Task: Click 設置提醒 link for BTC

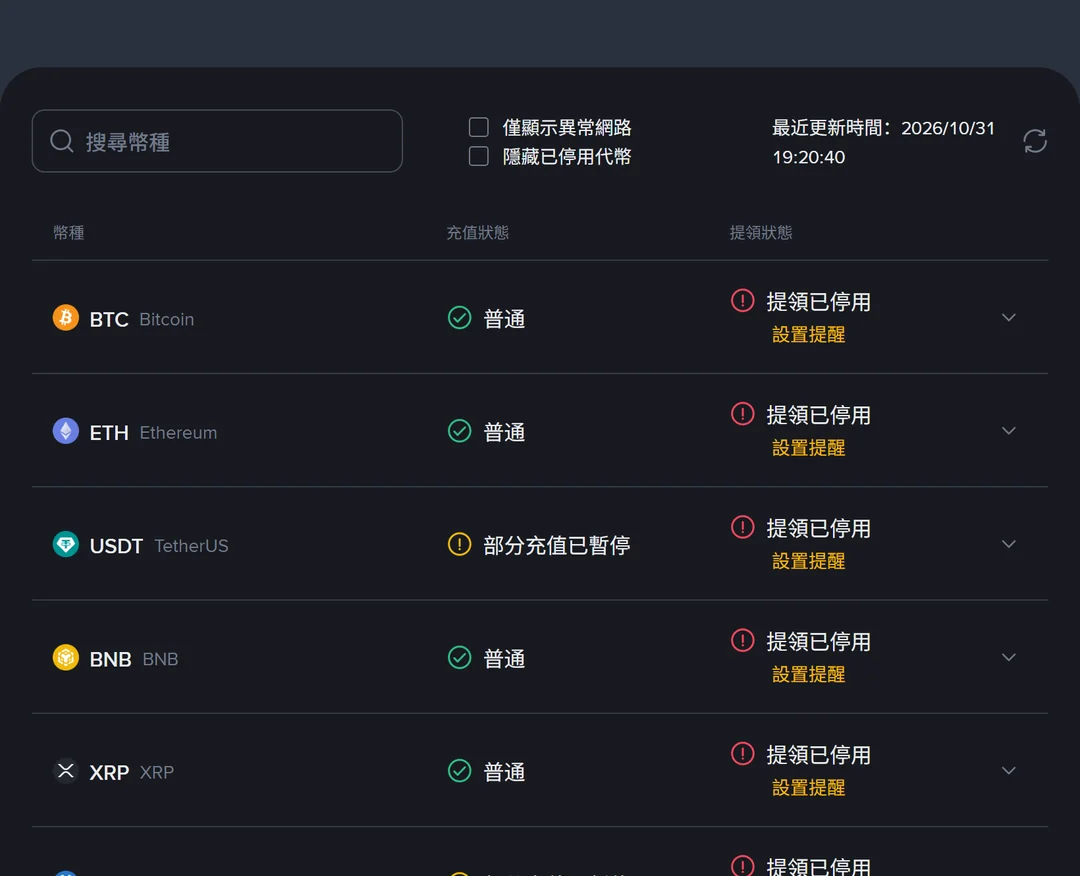Action: (x=809, y=335)
